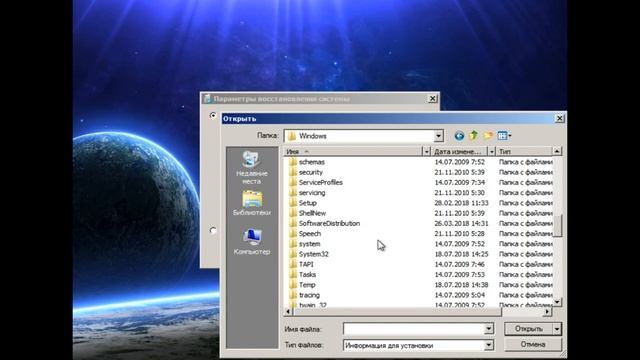Select the TAPI folder icon
The height and width of the screenshot is (360, 640).
pos(292,264)
